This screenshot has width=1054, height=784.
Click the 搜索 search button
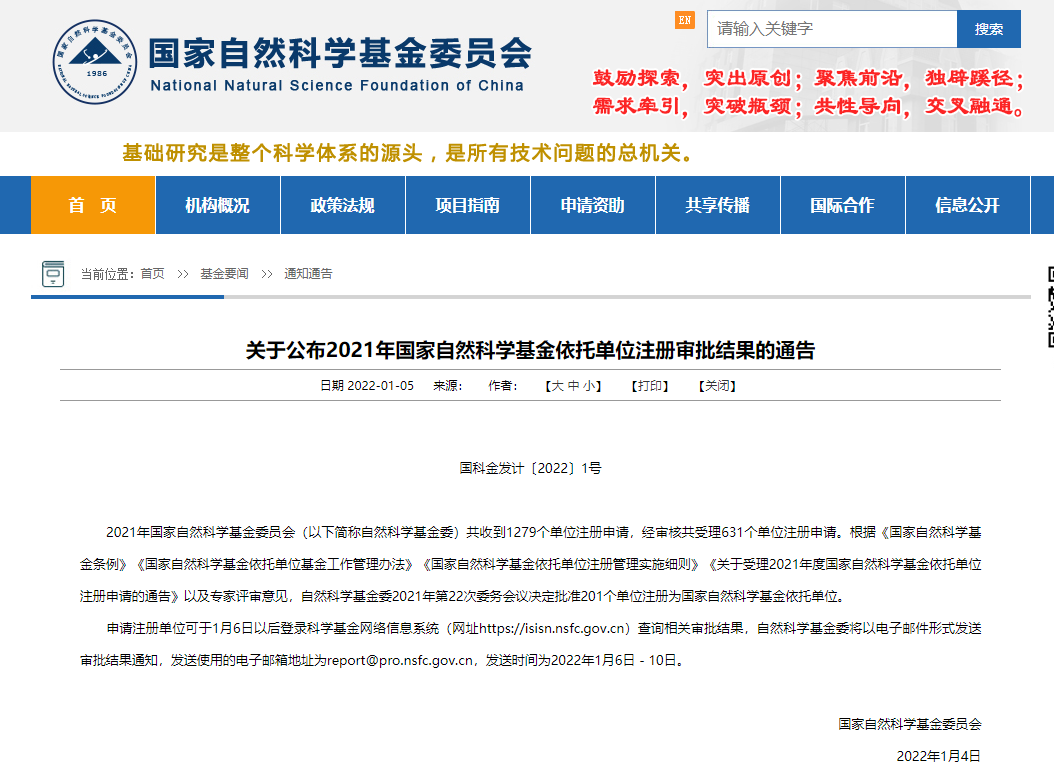coord(988,29)
